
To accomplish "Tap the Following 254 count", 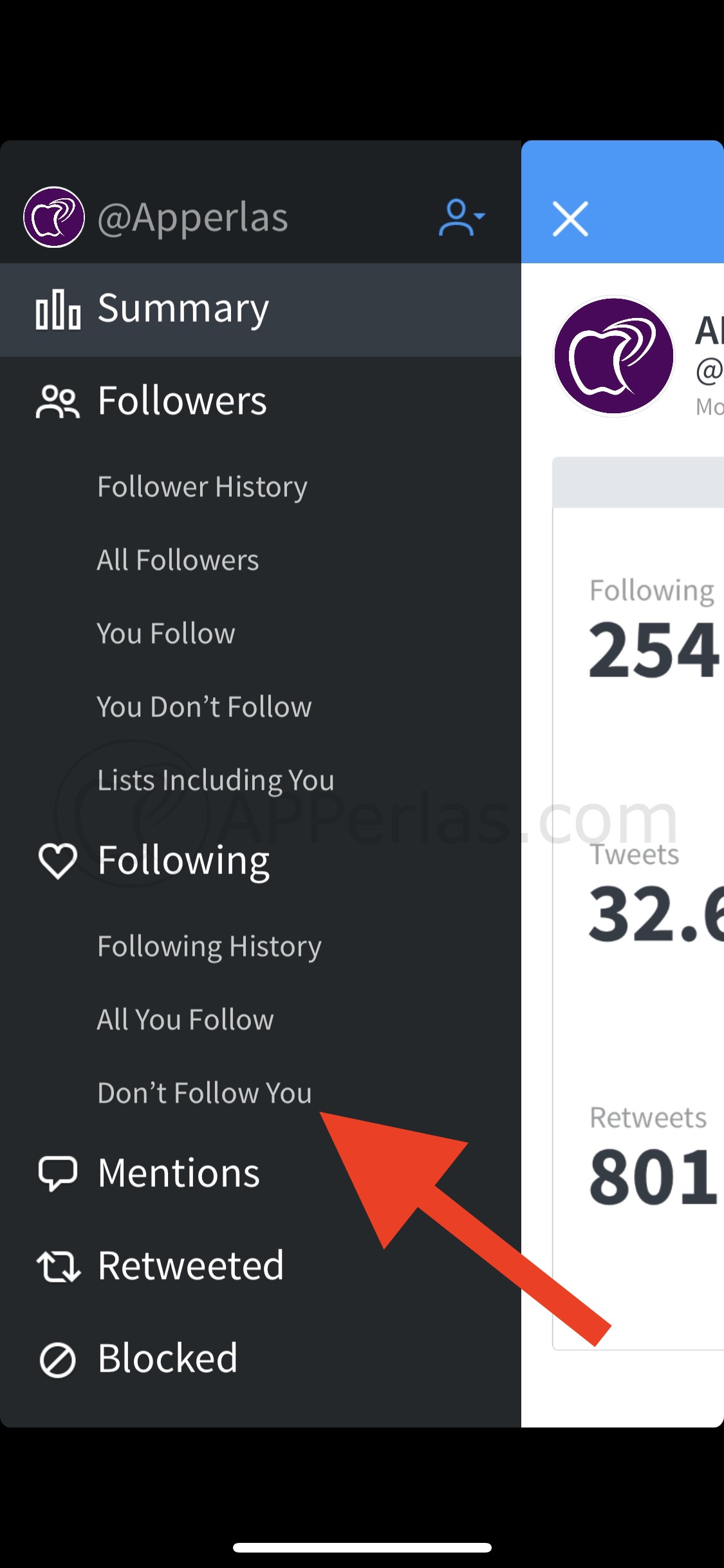I will coord(653,649).
